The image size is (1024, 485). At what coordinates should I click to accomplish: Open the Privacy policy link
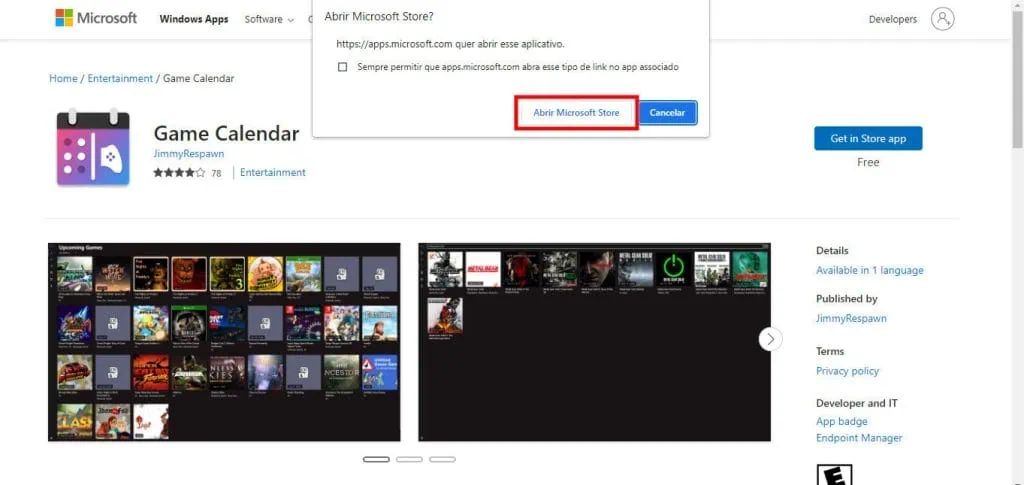848,371
